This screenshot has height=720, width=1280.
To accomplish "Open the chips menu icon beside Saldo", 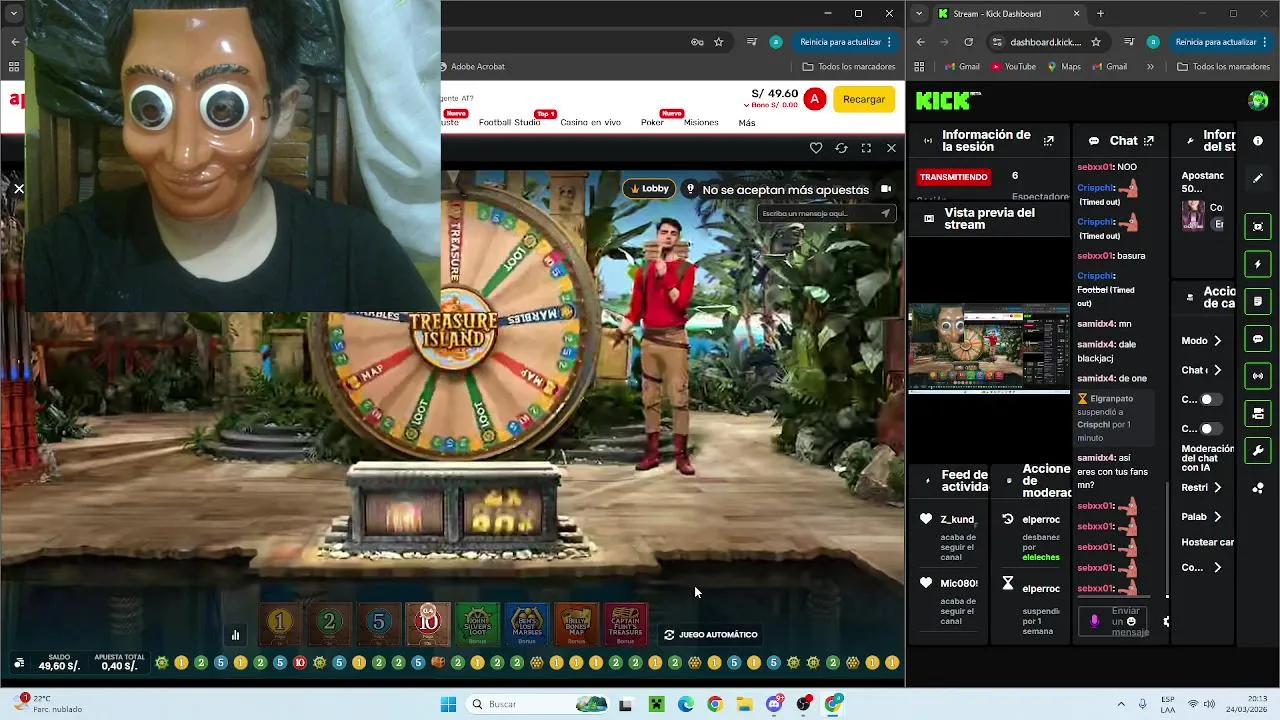I will tap(19, 663).
